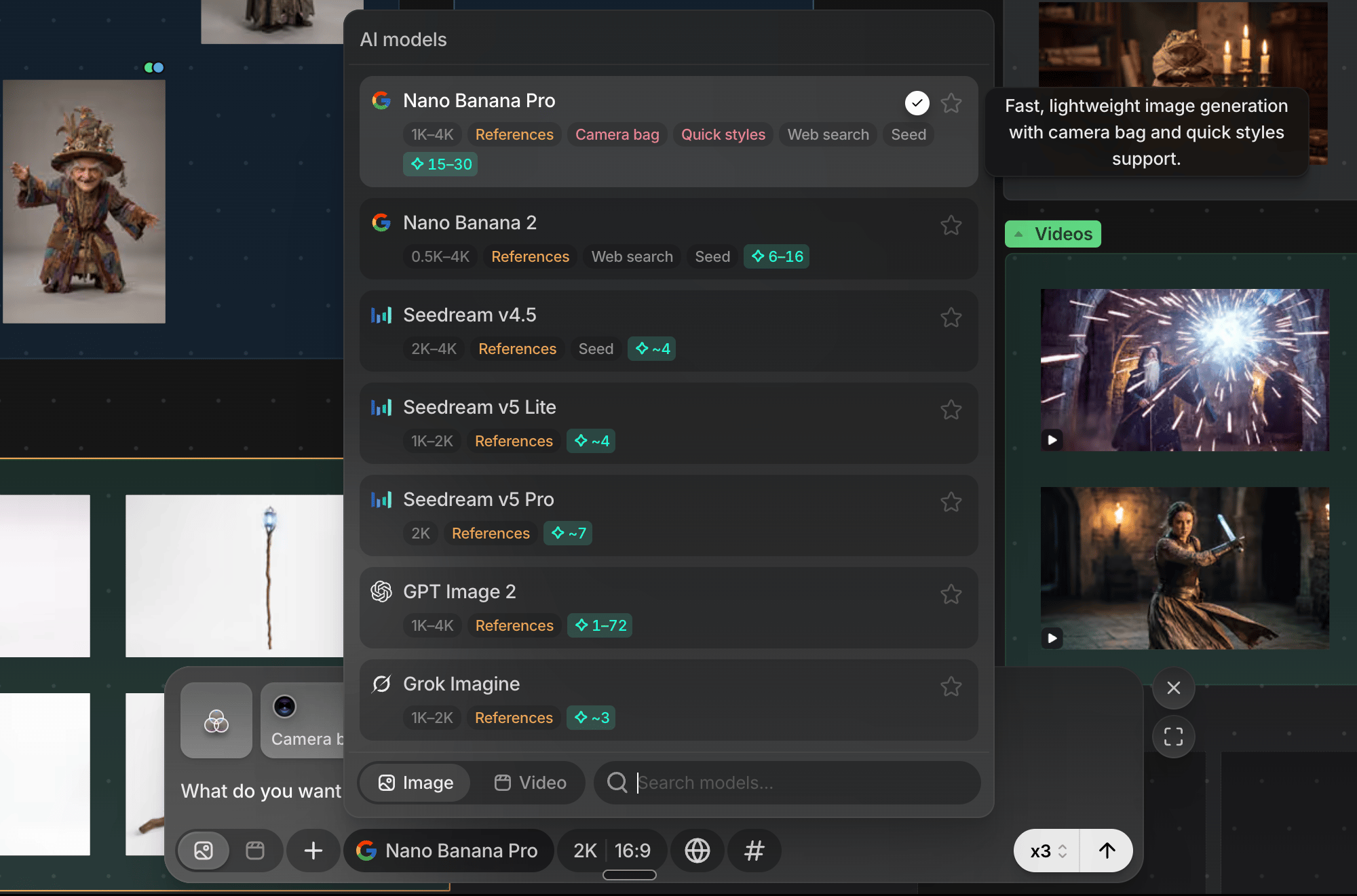Screen dimensions: 1357x896
Task: Favorite Nano Banana Pro with its star
Action: click(951, 103)
